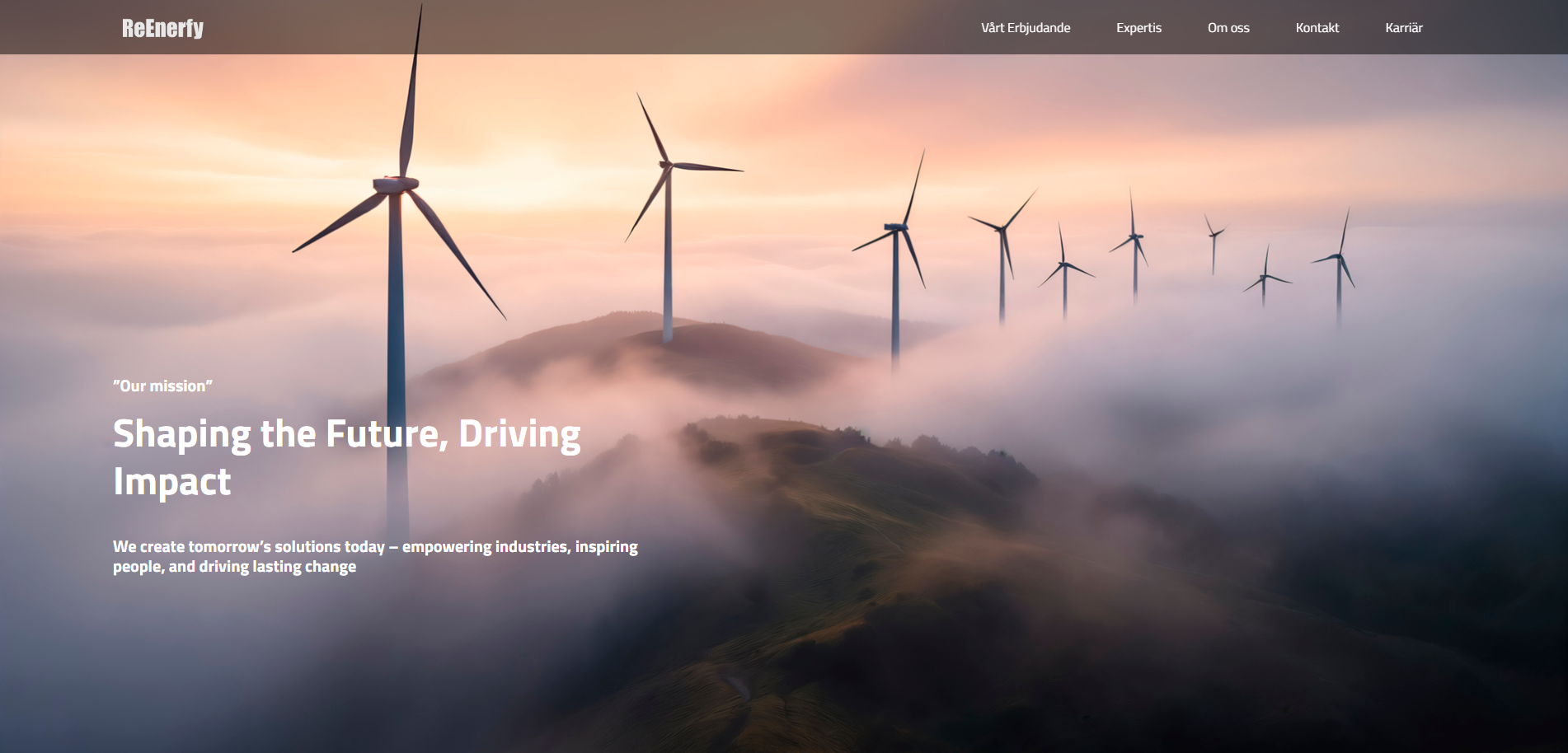Click the hub of the largest foreground turbine
This screenshot has width=1568, height=753.
coord(397,185)
